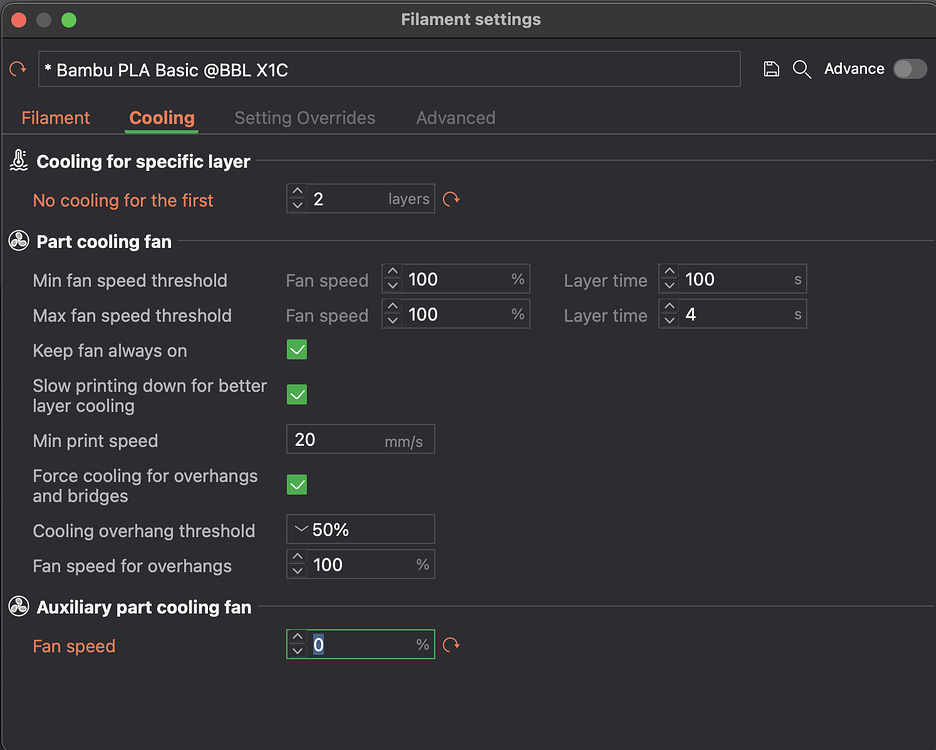The width and height of the screenshot is (936, 750).
Task: Click the thermometer icon by Cooling for specific layer
Action: click(19, 161)
